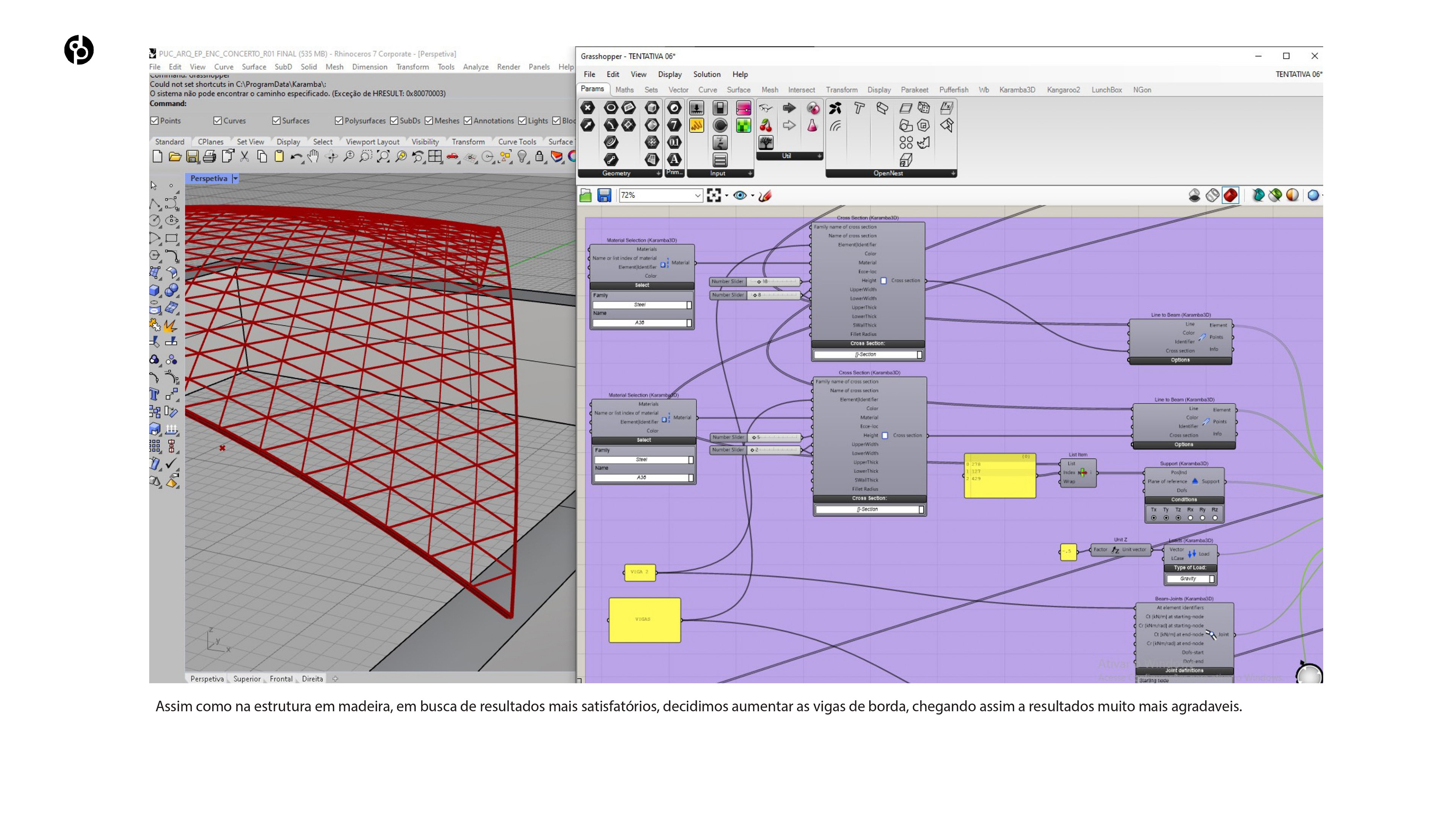The image size is (1456, 819).
Task: Click the red preview-selected icon in Grasshopper toolbar
Action: click(1230, 196)
